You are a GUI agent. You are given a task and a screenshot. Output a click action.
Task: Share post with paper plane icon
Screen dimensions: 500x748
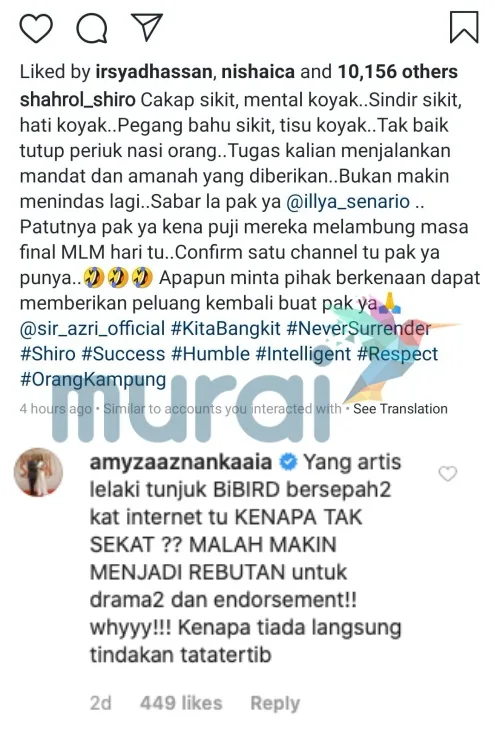[x=147, y=27]
